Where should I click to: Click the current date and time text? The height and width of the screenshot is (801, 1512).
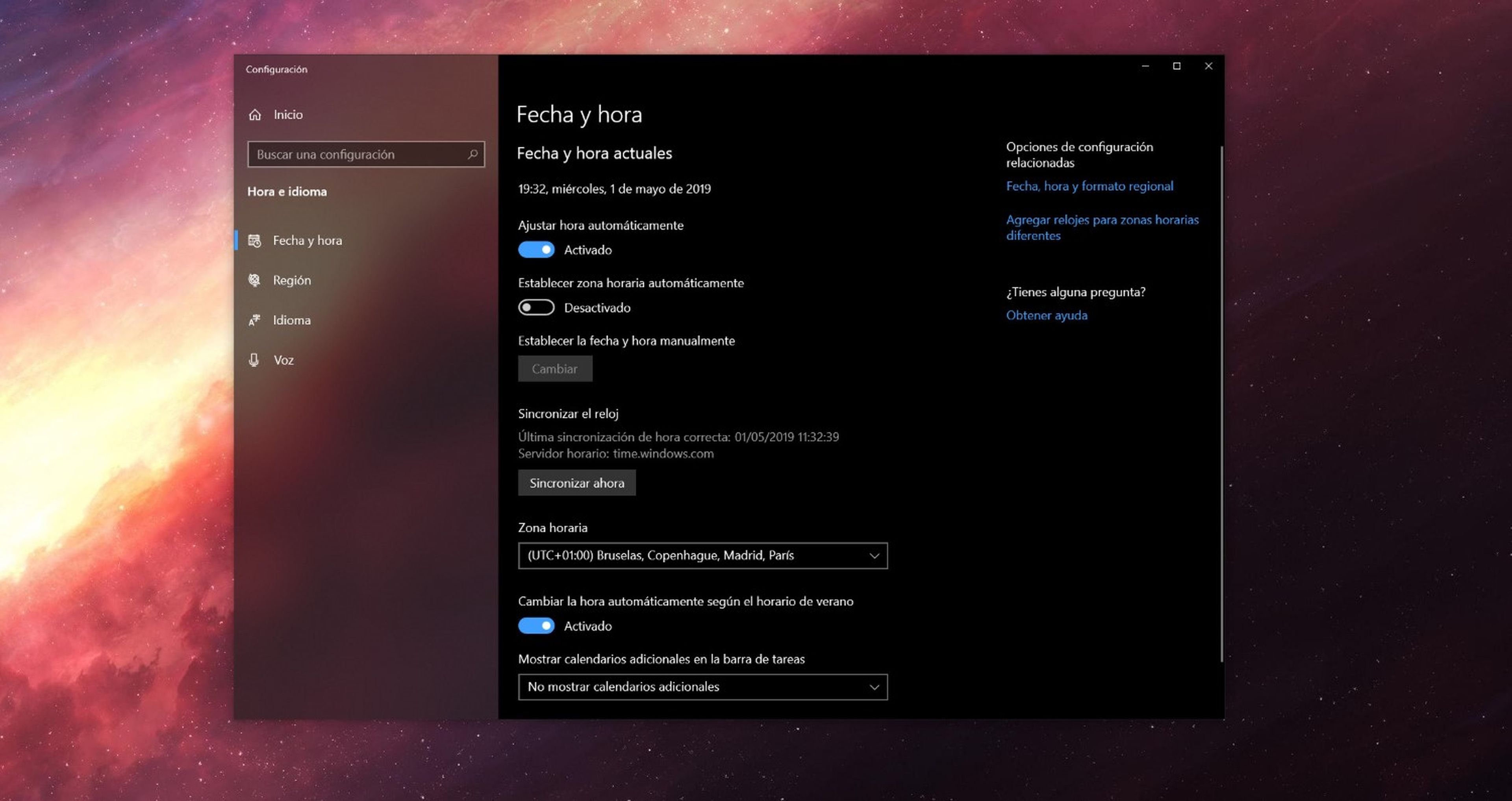pyautogui.click(x=614, y=189)
